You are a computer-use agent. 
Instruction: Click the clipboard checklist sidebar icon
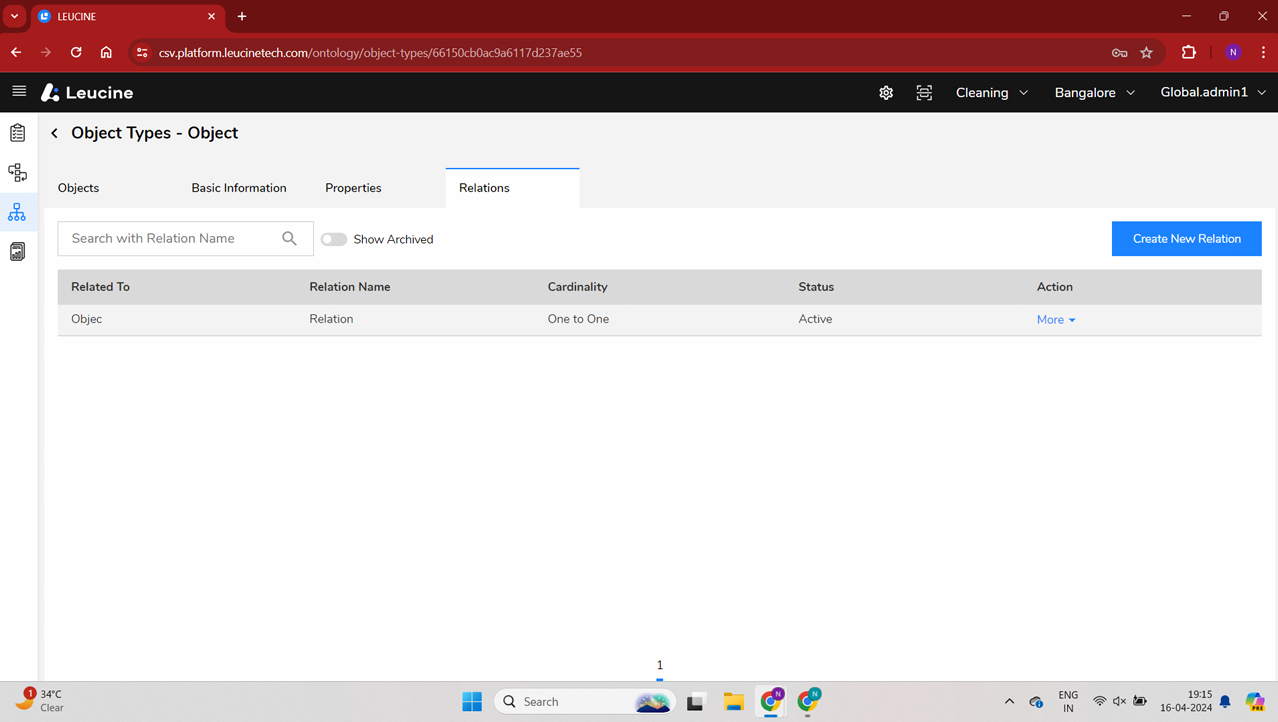pyautogui.click(x=17, y=133)
